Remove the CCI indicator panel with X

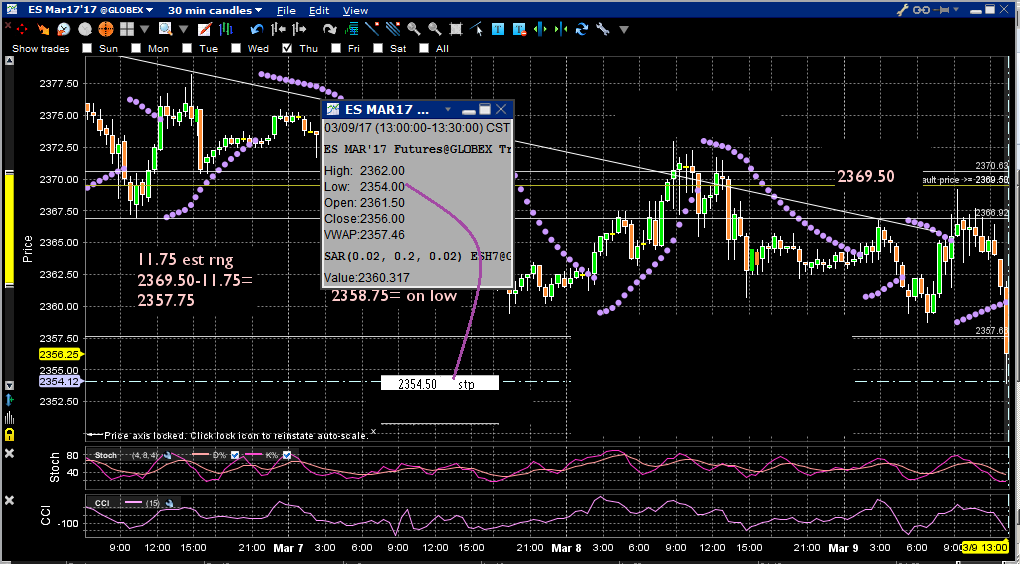pyautogui.click(x=9, y=500)
